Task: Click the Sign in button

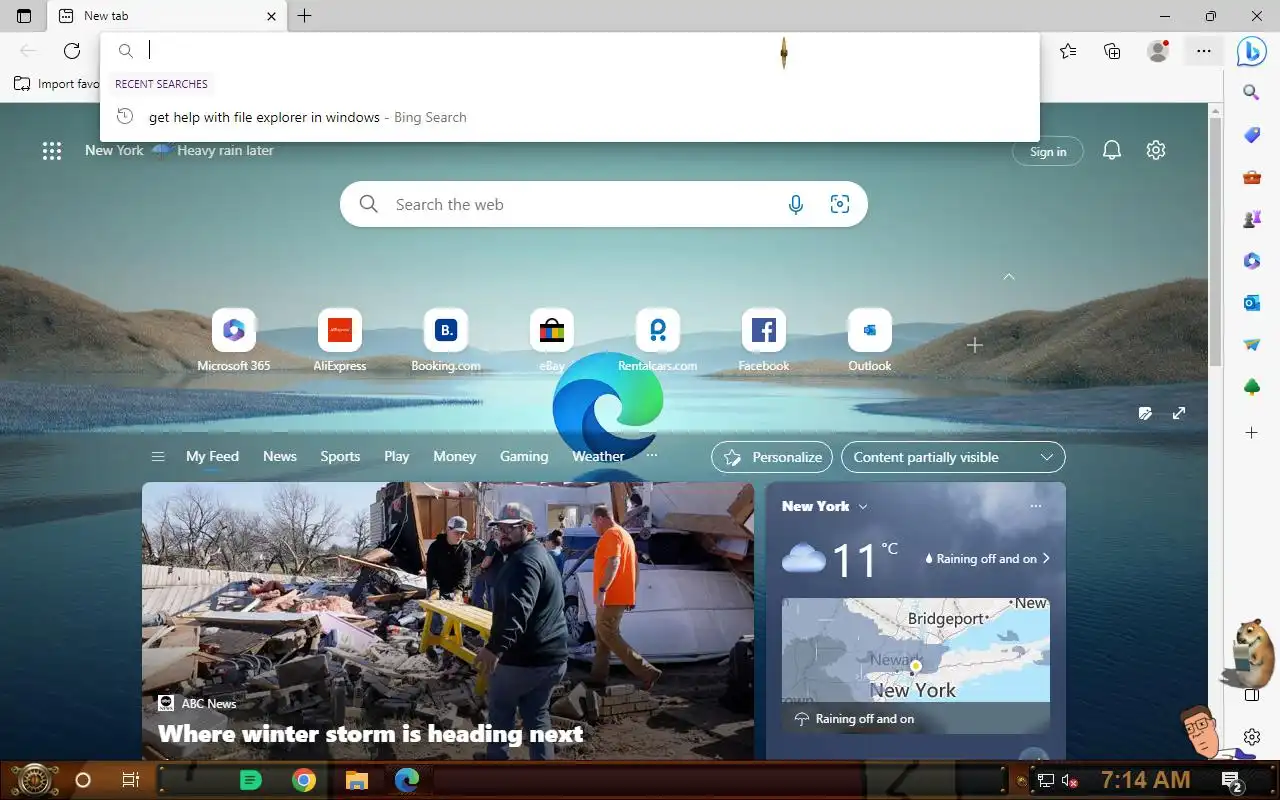Action: pyautogui.click(x=1048, y=151)
